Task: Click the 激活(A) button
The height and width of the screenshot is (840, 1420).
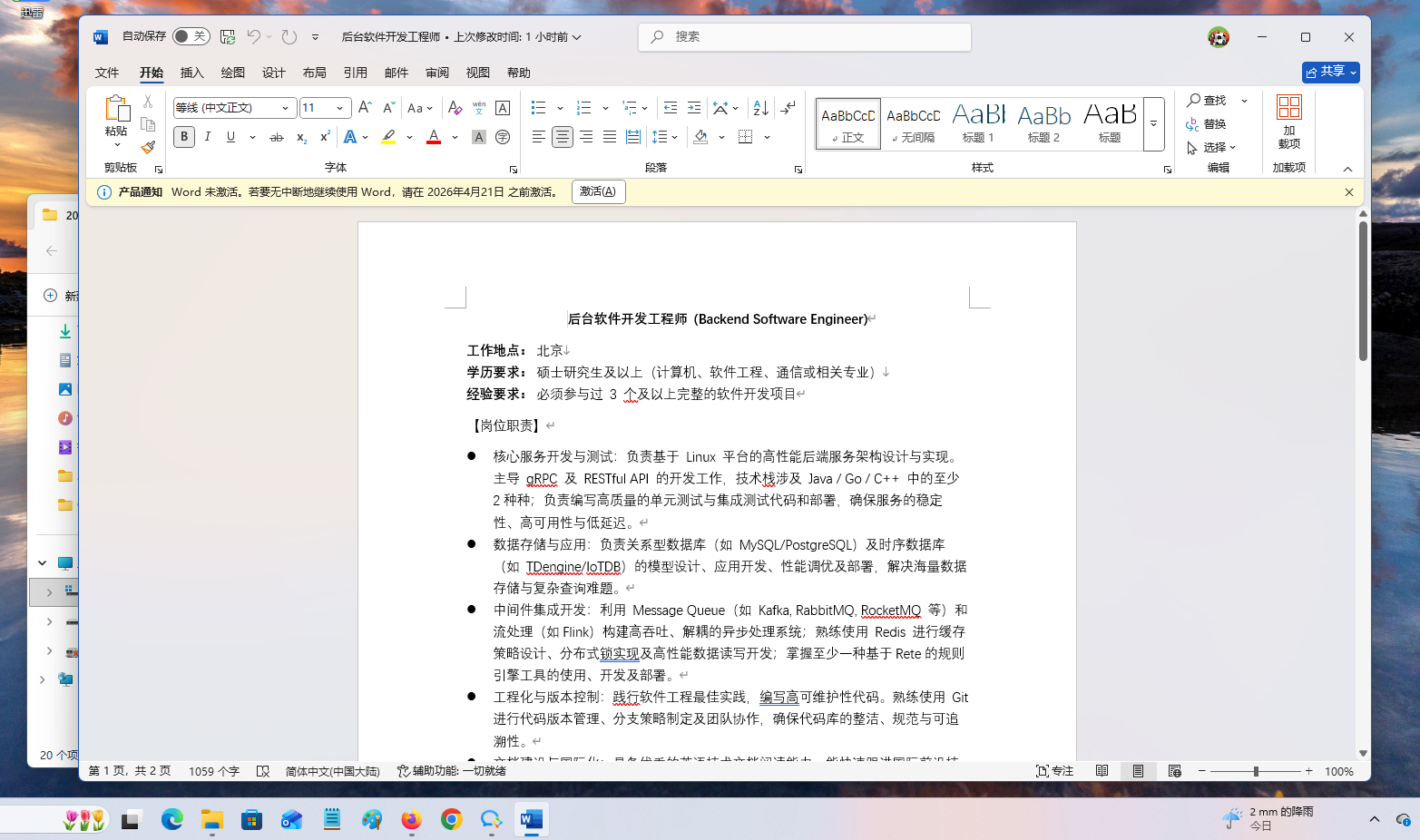Action: pyautogui.click(x=598, y=191)
